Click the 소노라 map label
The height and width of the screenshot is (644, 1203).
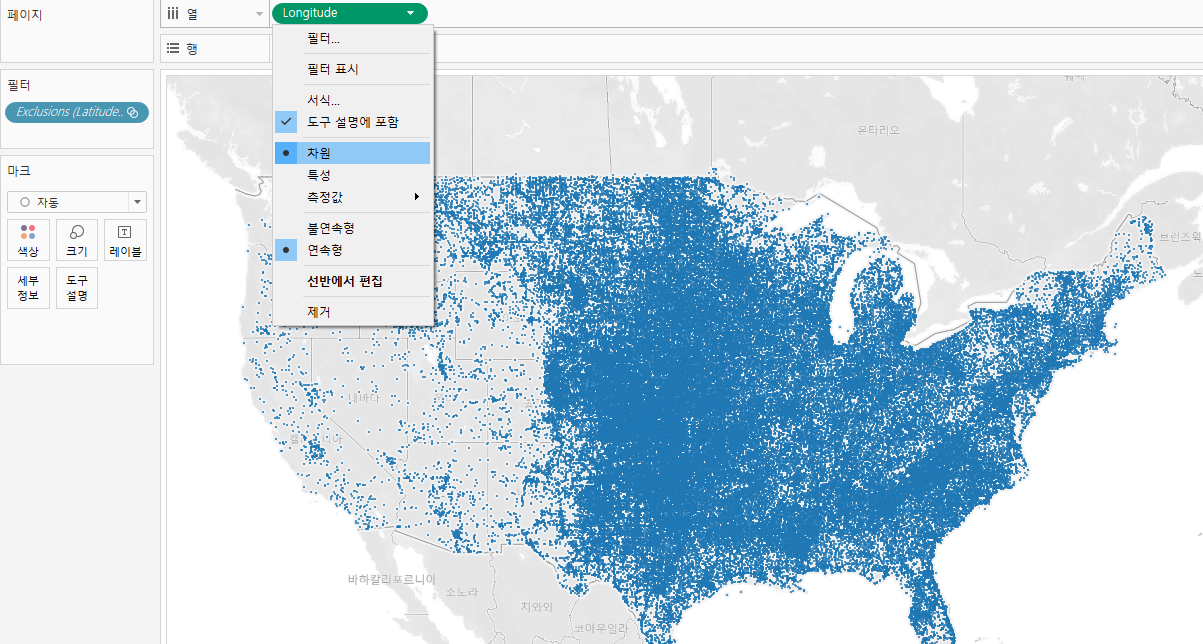coord(462,592)
